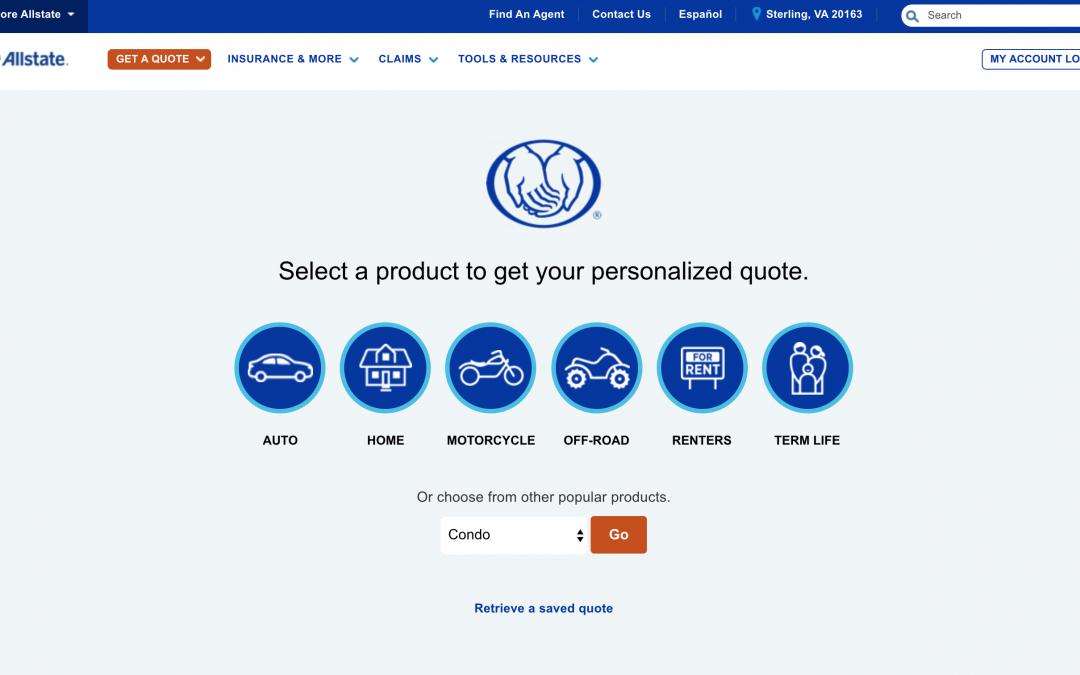
Task: Expand the Get A Quote dropdown
Action: tap(159, 59)
